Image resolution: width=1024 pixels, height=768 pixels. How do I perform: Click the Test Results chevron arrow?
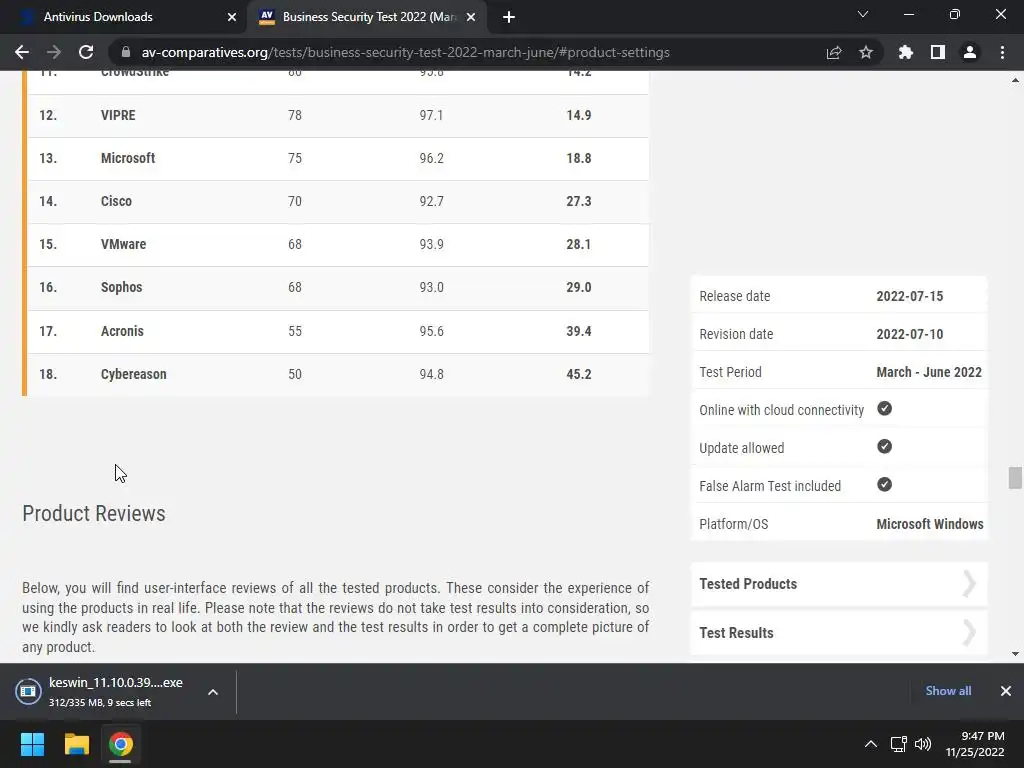tap(970, 633)
